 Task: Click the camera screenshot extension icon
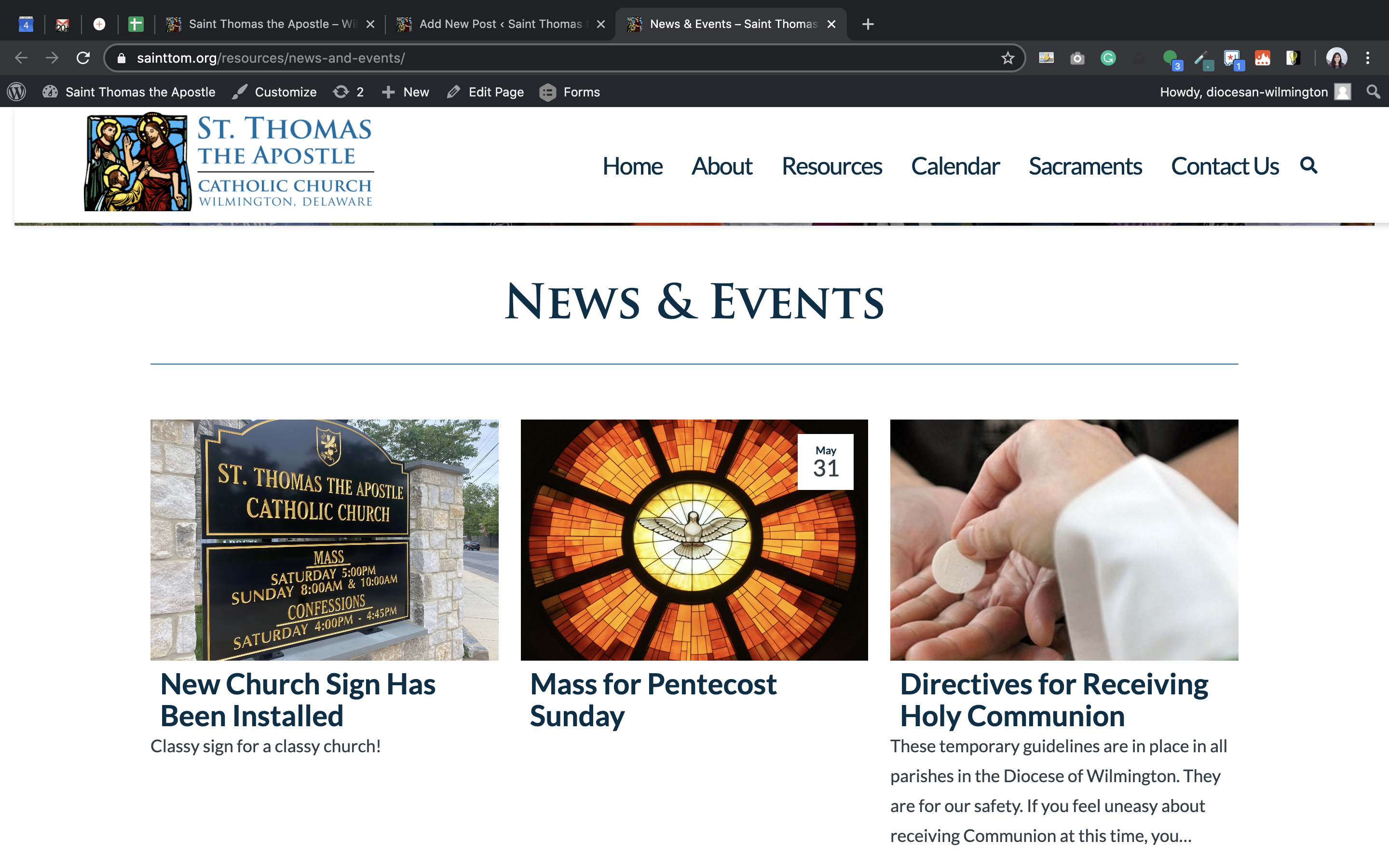(x=1077, y=58)
